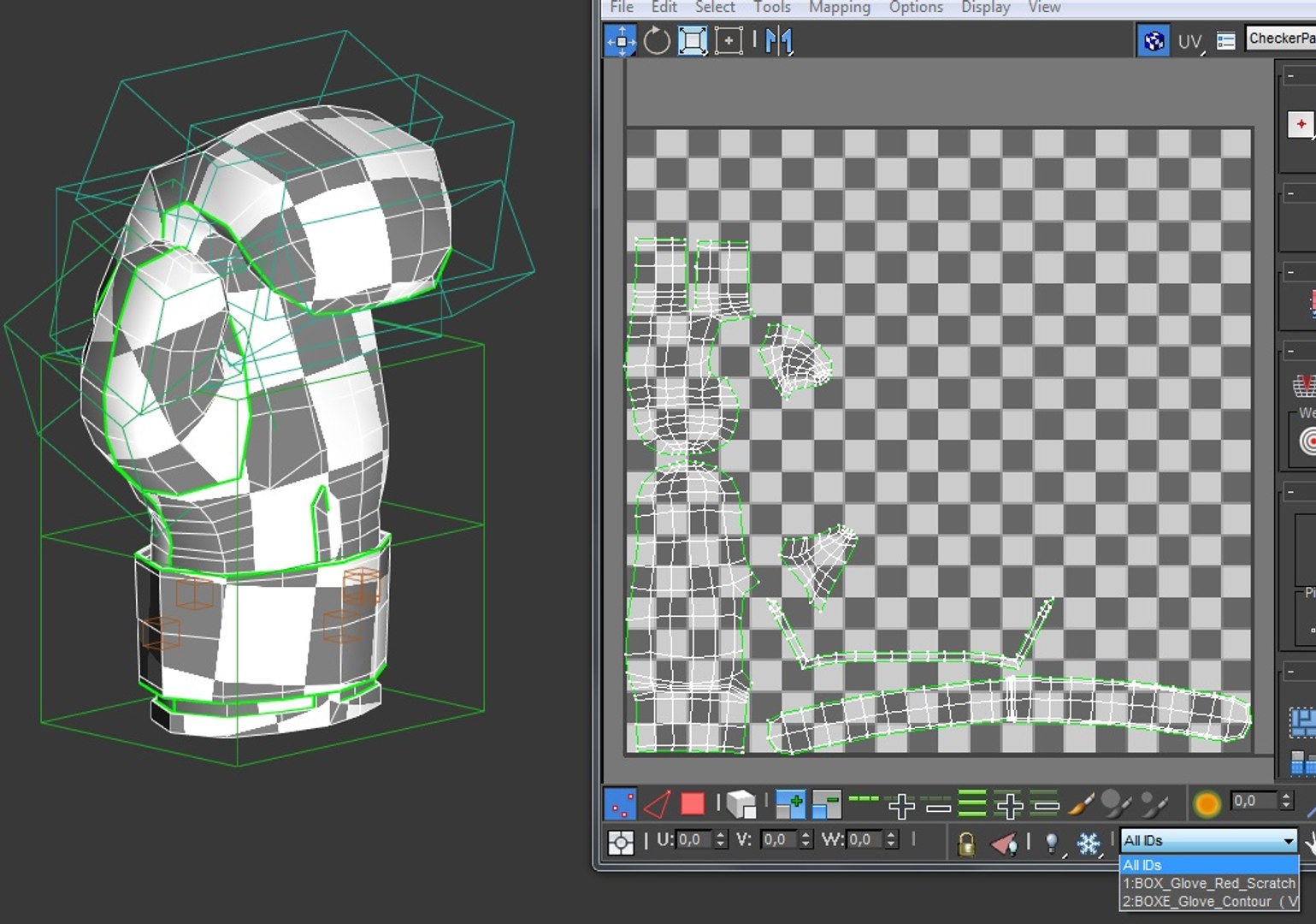Open the View menu
This screenshot has height=924, width=1316.
pyautogui.click(x=1044, y=7)
